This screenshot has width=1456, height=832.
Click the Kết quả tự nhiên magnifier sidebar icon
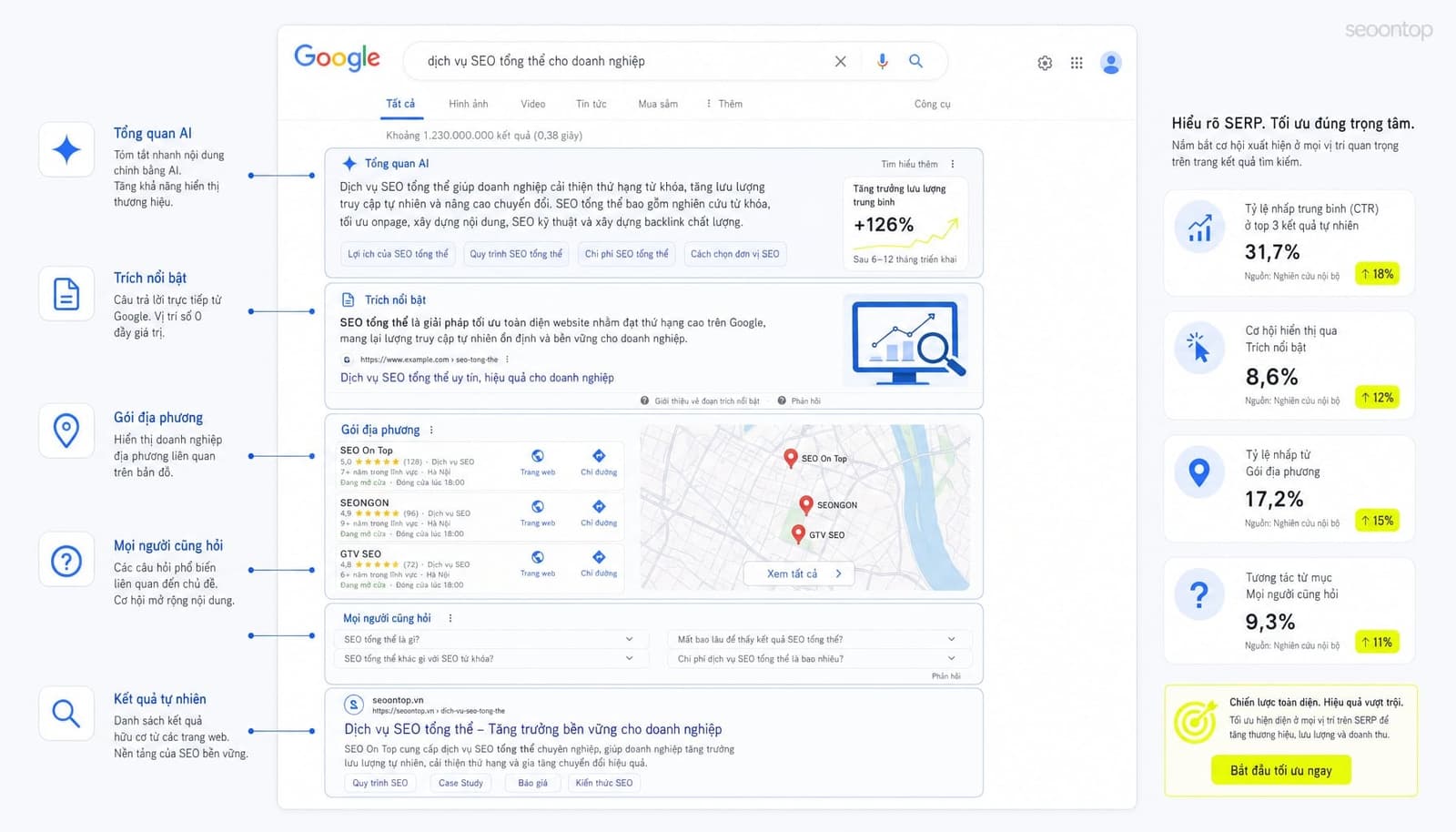[x=66, y=714]
